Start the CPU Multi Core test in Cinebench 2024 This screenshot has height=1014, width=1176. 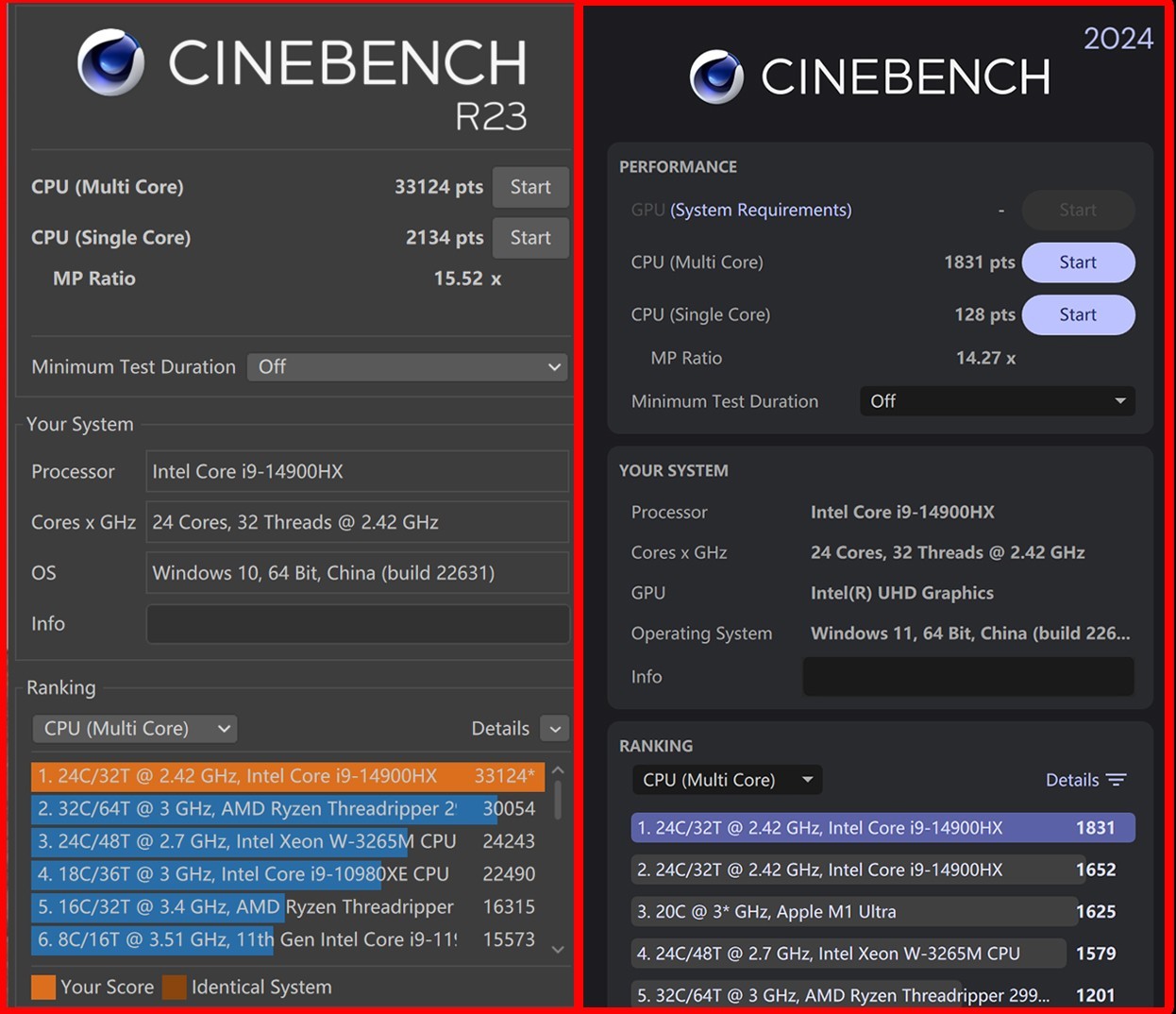pos(1078,262)
